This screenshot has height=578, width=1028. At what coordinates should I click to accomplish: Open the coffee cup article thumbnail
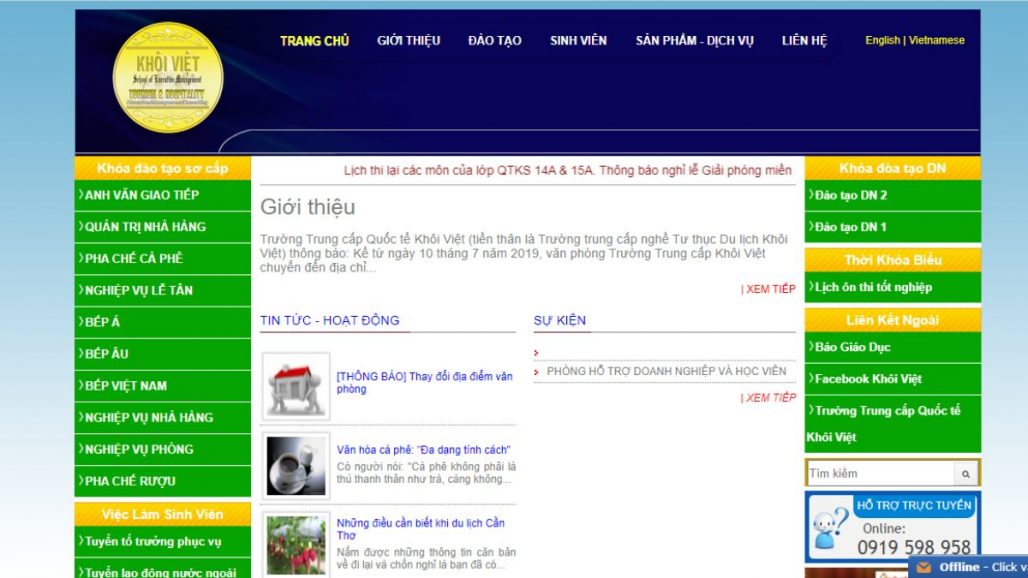coord(296,466)
